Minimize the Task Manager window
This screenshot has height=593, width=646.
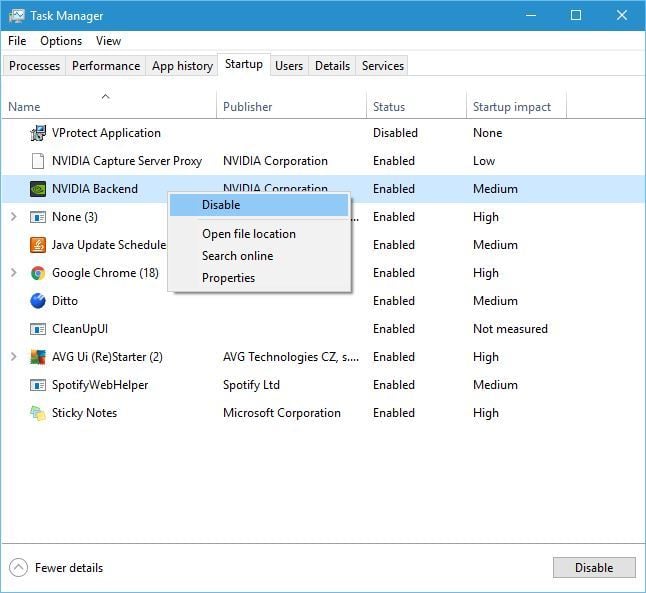[531, 15]
